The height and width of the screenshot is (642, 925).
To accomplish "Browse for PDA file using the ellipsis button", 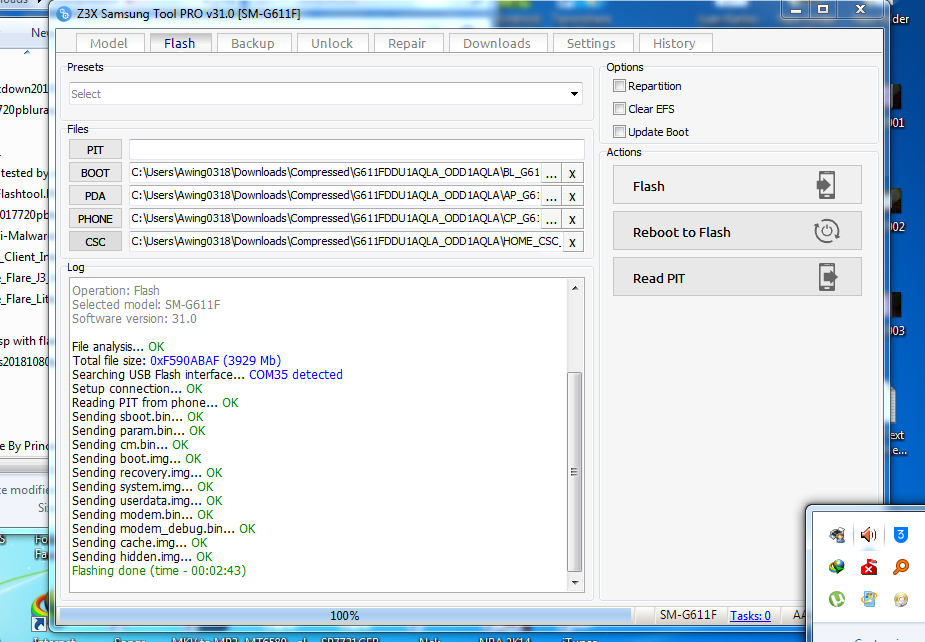I will click(x=551, y=196).
